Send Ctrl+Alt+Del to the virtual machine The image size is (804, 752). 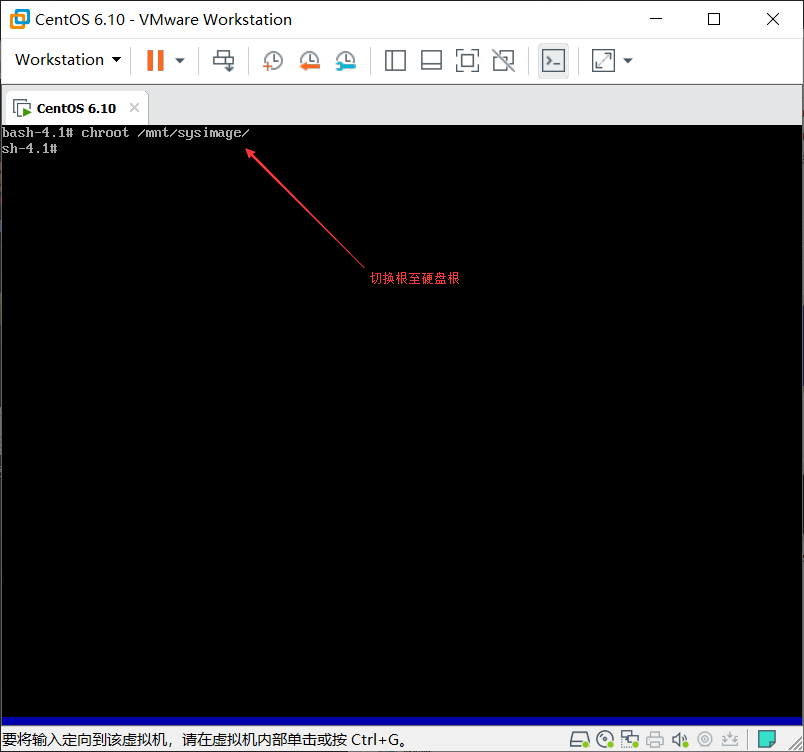click(x=224, y=60)
